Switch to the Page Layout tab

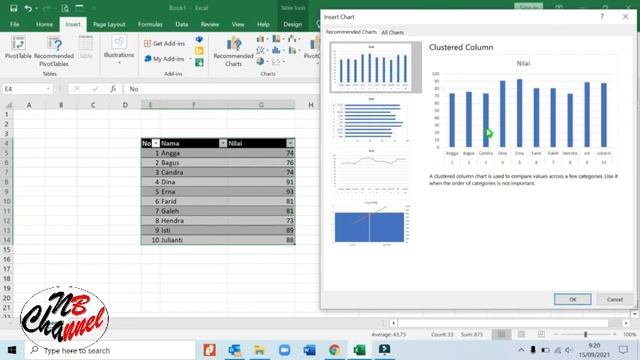(x=109, y=24)
